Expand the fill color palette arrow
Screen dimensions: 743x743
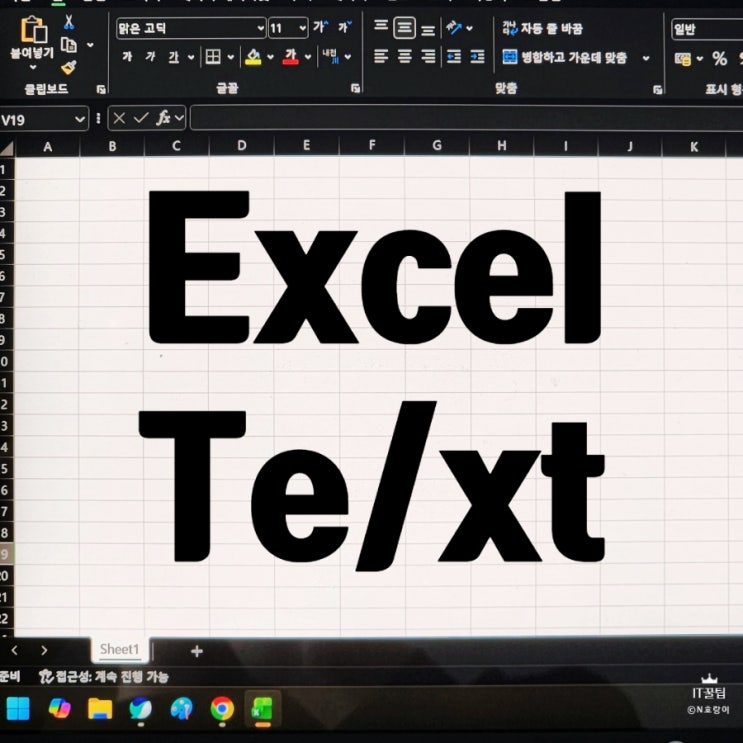coord(271,57)
